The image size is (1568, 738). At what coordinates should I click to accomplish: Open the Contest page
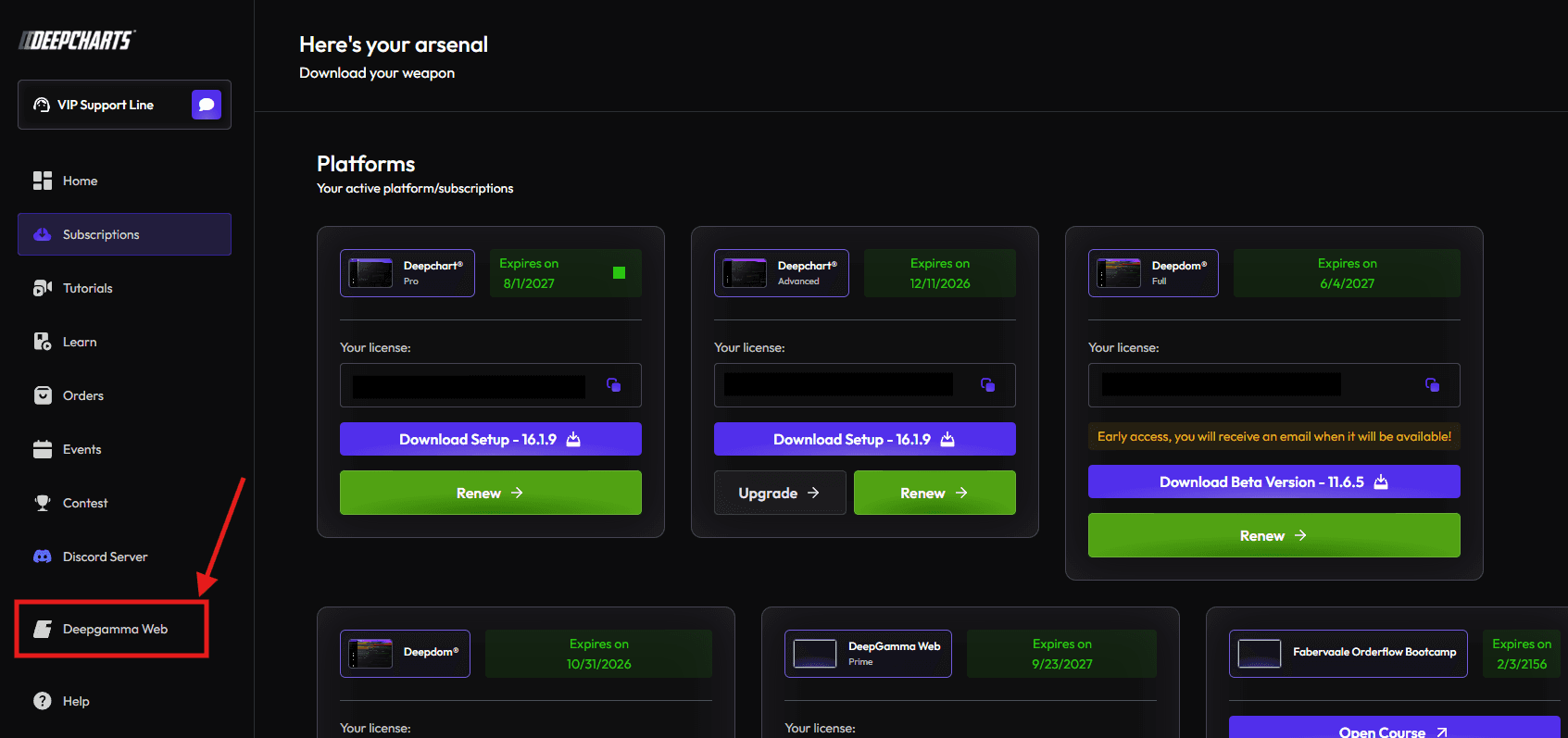coord(124,503)
